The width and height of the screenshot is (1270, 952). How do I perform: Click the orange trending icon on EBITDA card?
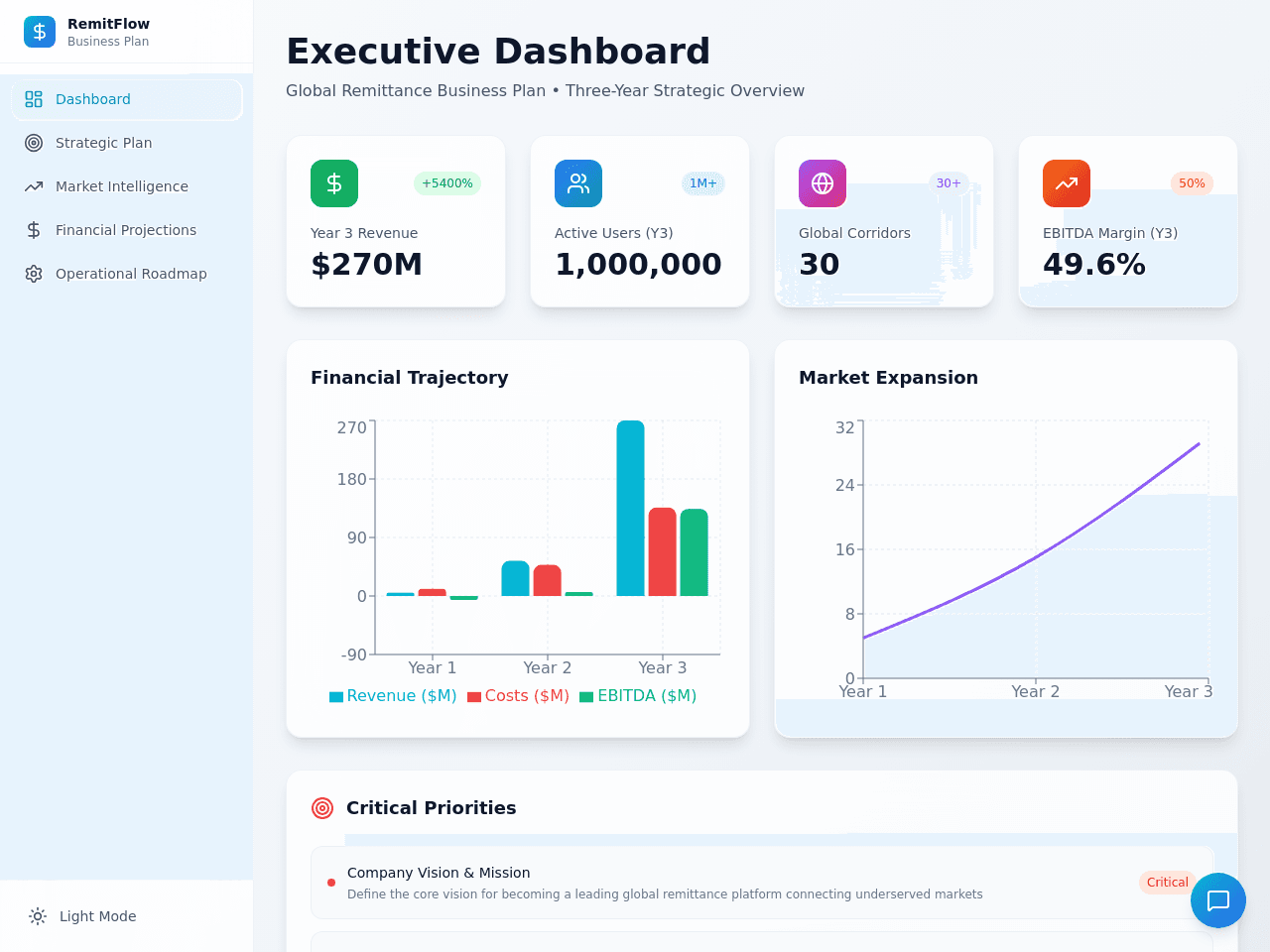[x=1067, y=183]
